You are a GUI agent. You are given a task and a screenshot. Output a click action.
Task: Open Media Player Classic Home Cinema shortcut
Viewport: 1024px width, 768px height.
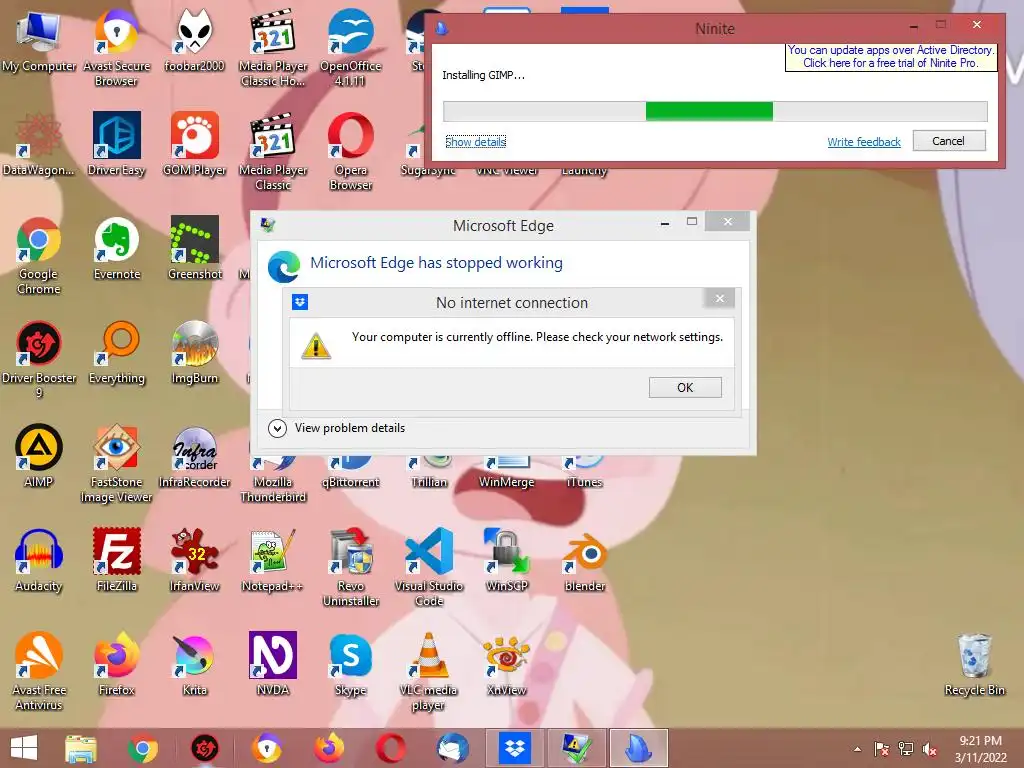(273, 47)
